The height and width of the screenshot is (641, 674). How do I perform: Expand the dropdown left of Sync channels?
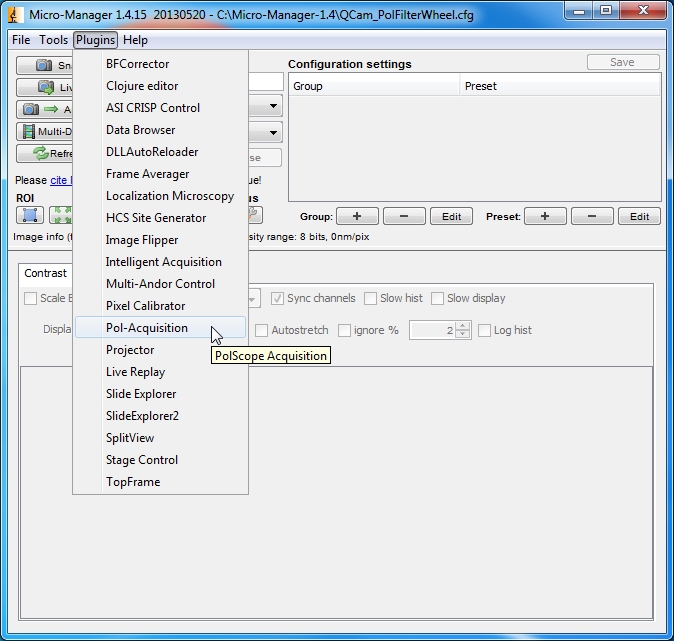click(253, 298)
